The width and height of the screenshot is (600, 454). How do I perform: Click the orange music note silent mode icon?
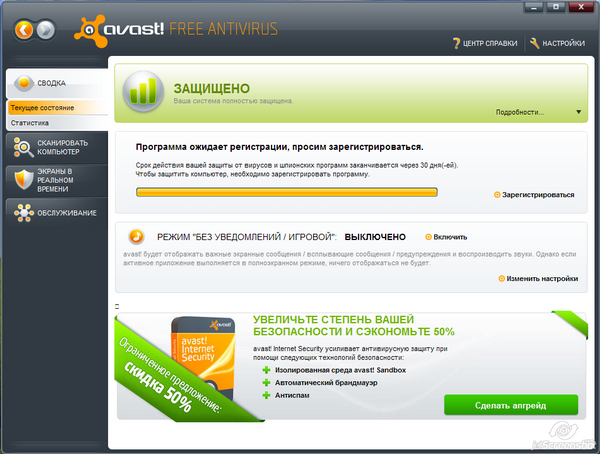[136, 237]
